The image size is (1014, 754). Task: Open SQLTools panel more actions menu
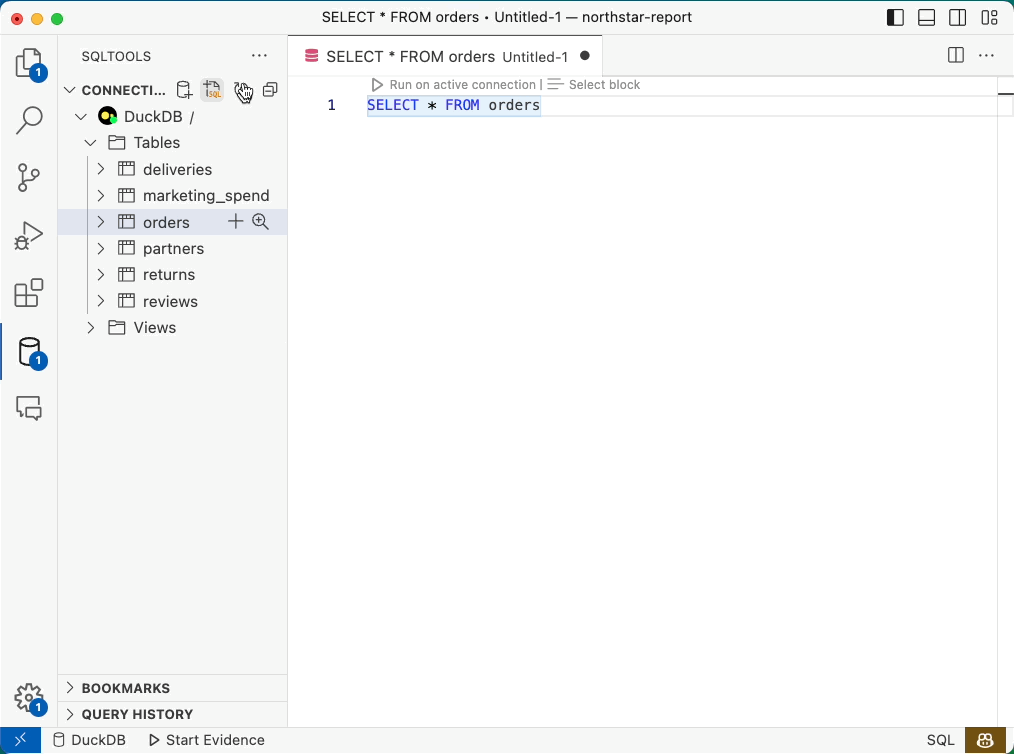point(260,56)
